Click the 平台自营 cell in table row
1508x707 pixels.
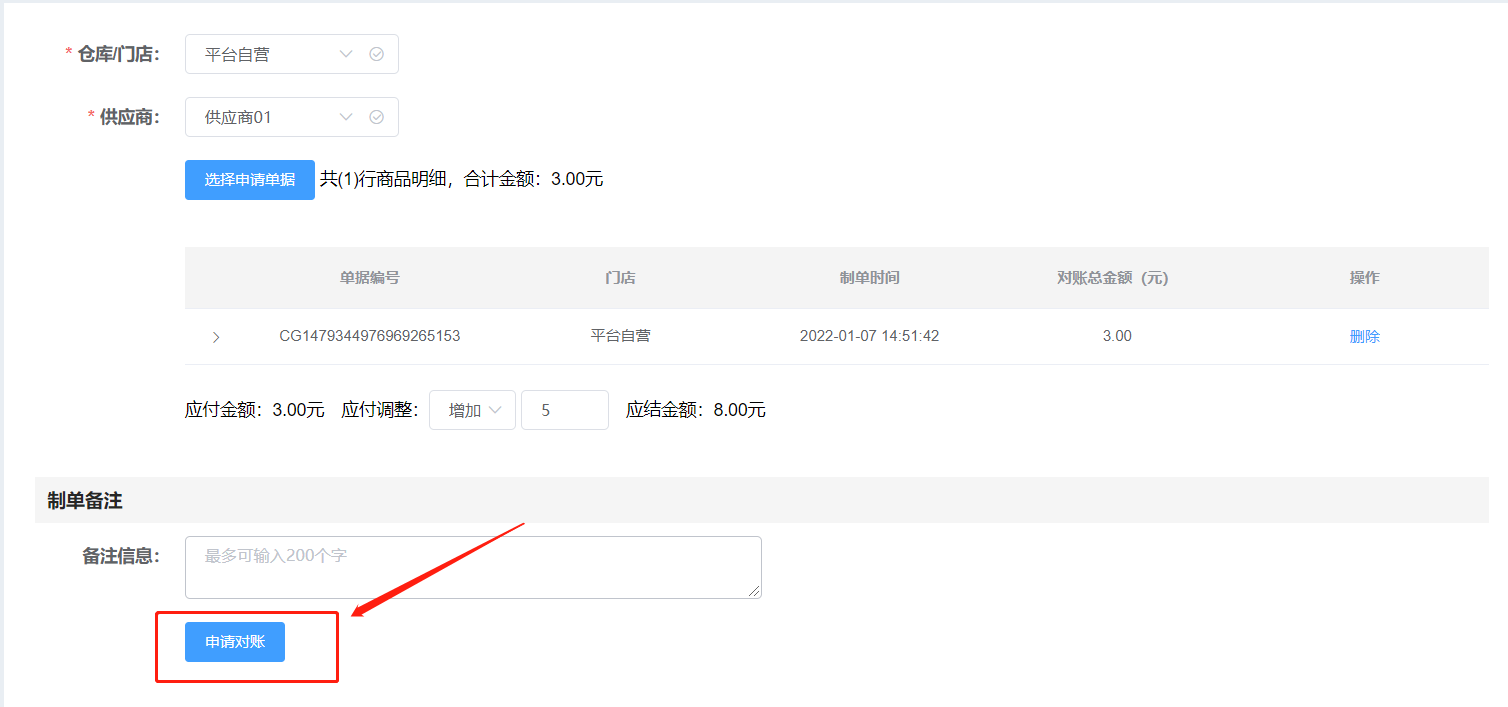(620, 336)
